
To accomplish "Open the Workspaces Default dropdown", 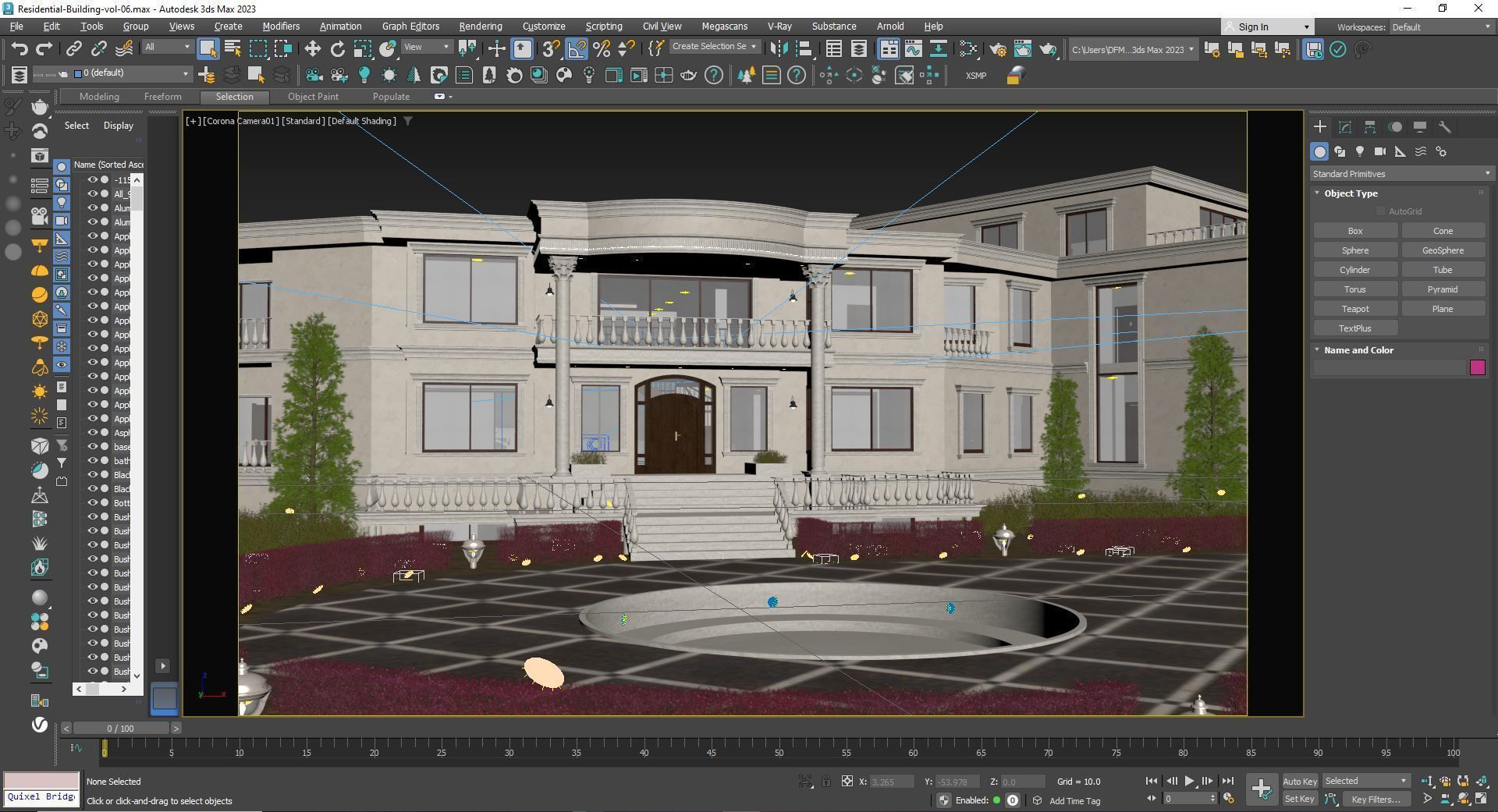I will click(1440, 27).
